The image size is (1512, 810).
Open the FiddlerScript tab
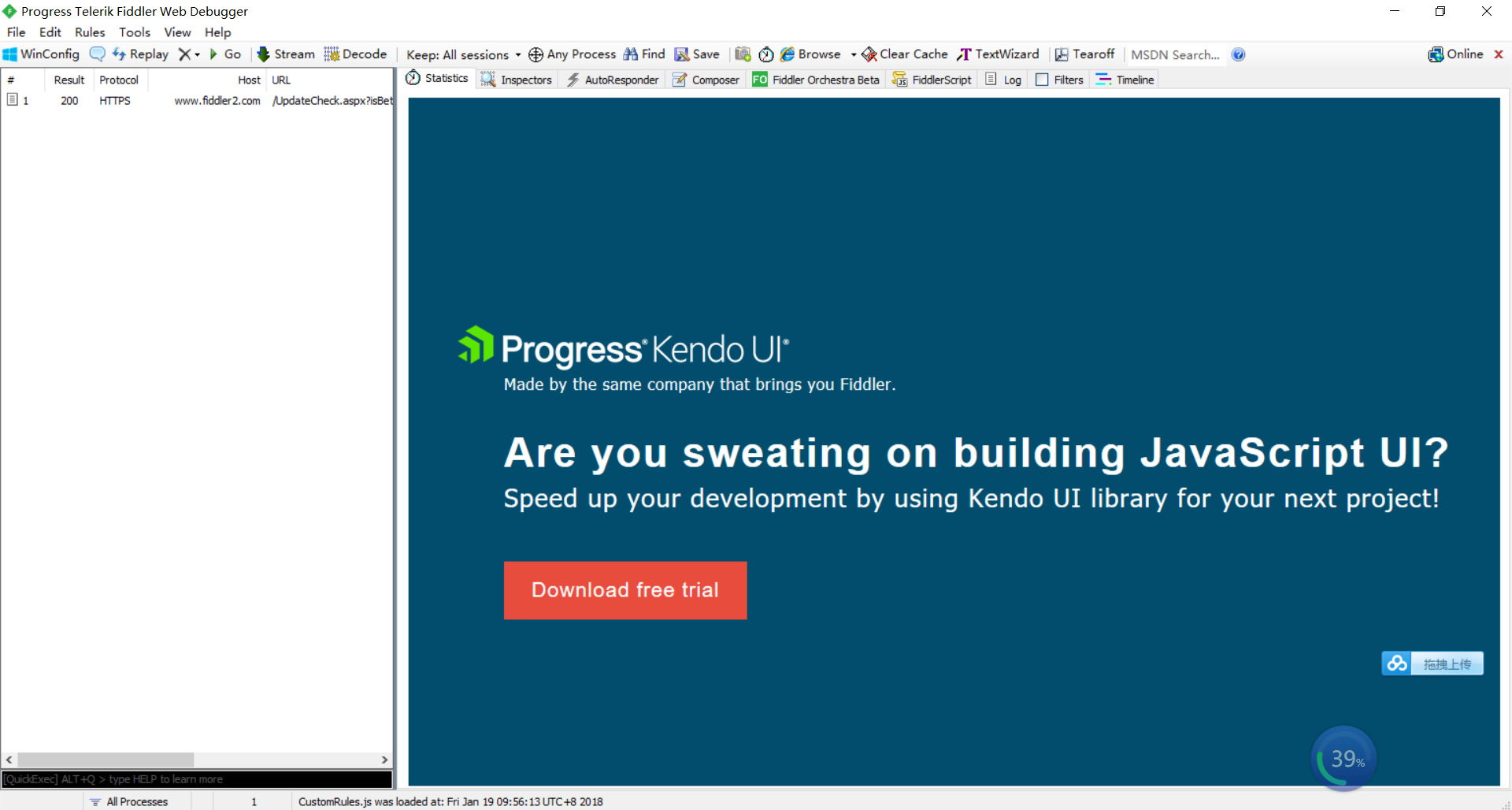932,80
